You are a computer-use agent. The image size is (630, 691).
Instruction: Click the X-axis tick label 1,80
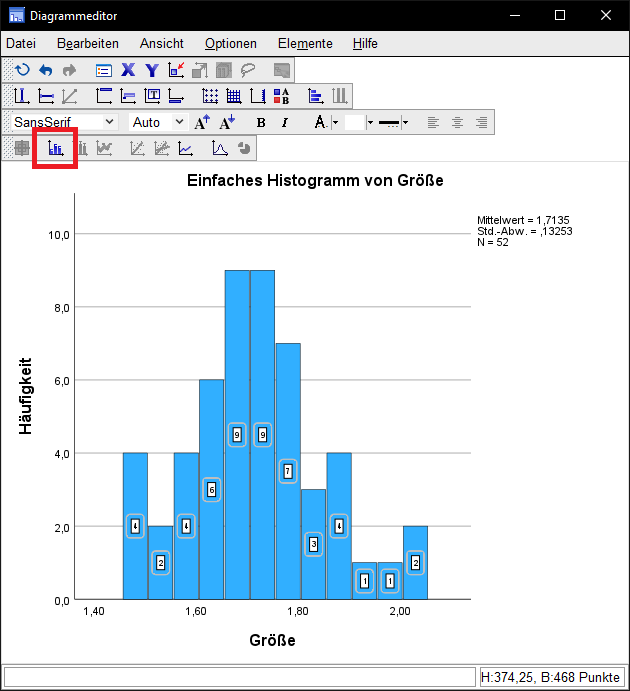298,611
